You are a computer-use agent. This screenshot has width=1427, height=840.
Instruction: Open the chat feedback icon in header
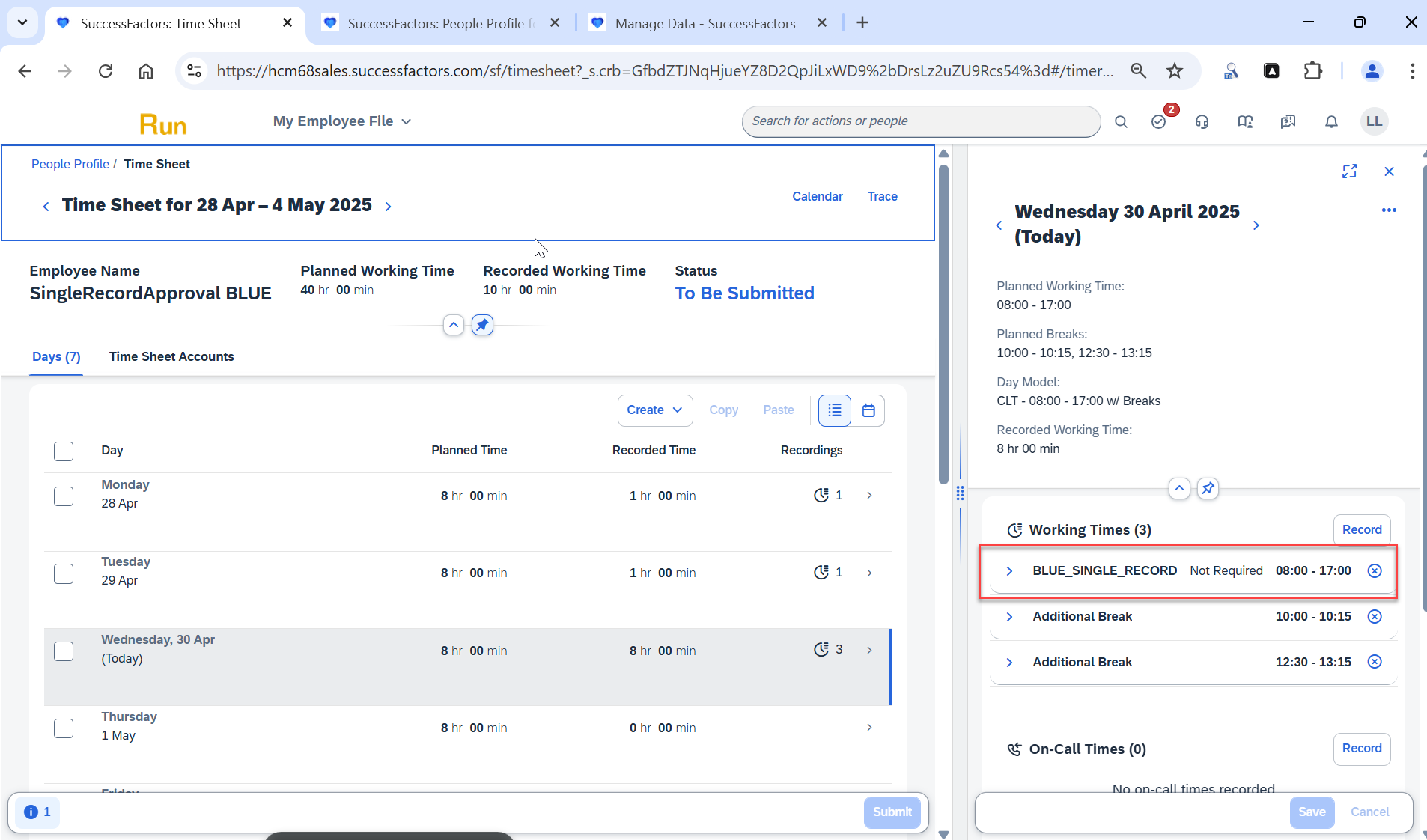click(x=1288, y=121)
